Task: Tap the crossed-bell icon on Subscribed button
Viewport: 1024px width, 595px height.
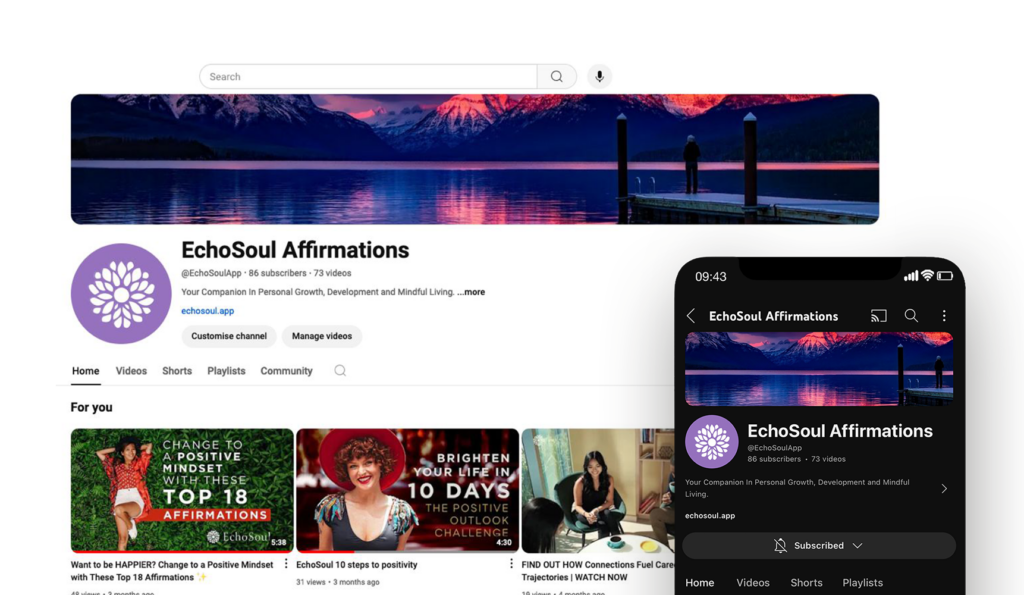Action: coord(780,545)
